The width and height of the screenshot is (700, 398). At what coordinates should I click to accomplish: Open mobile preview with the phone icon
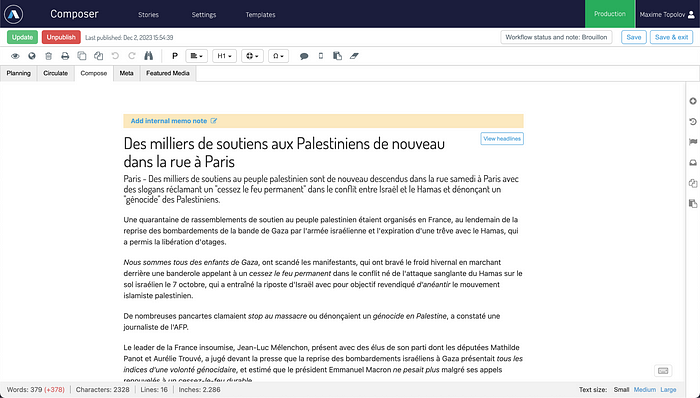pos(321,56)
